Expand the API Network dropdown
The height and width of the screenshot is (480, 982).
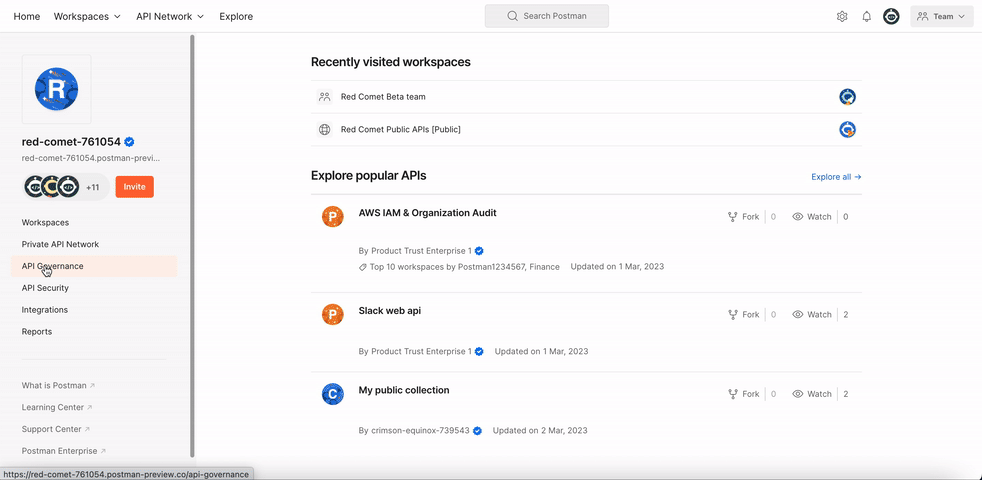coord(170,16)
